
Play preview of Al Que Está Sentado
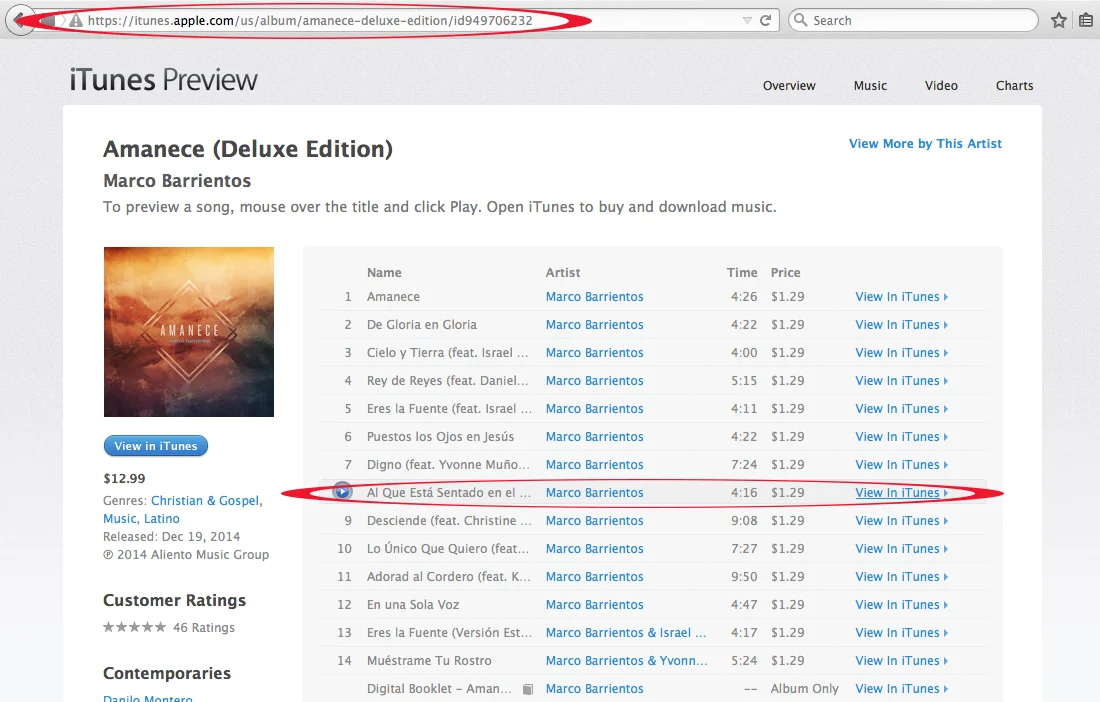tap(342, 492)
